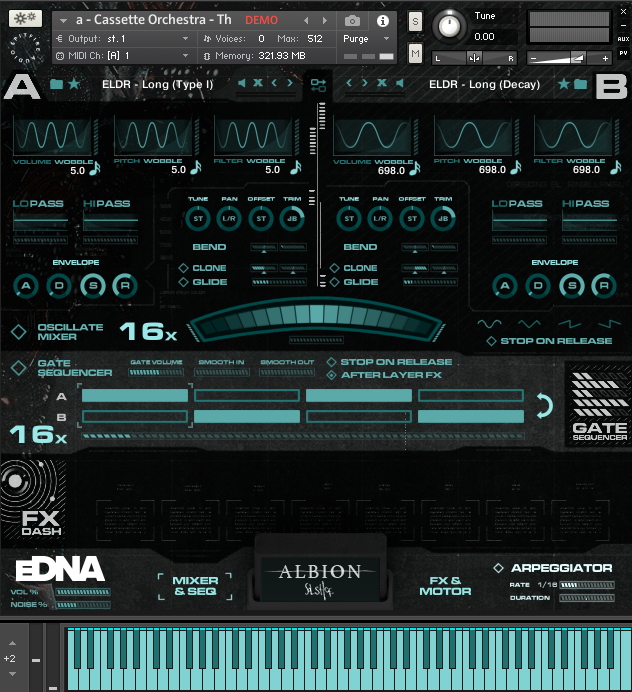
Task: Load next sound for layer B
Action: 365,83
